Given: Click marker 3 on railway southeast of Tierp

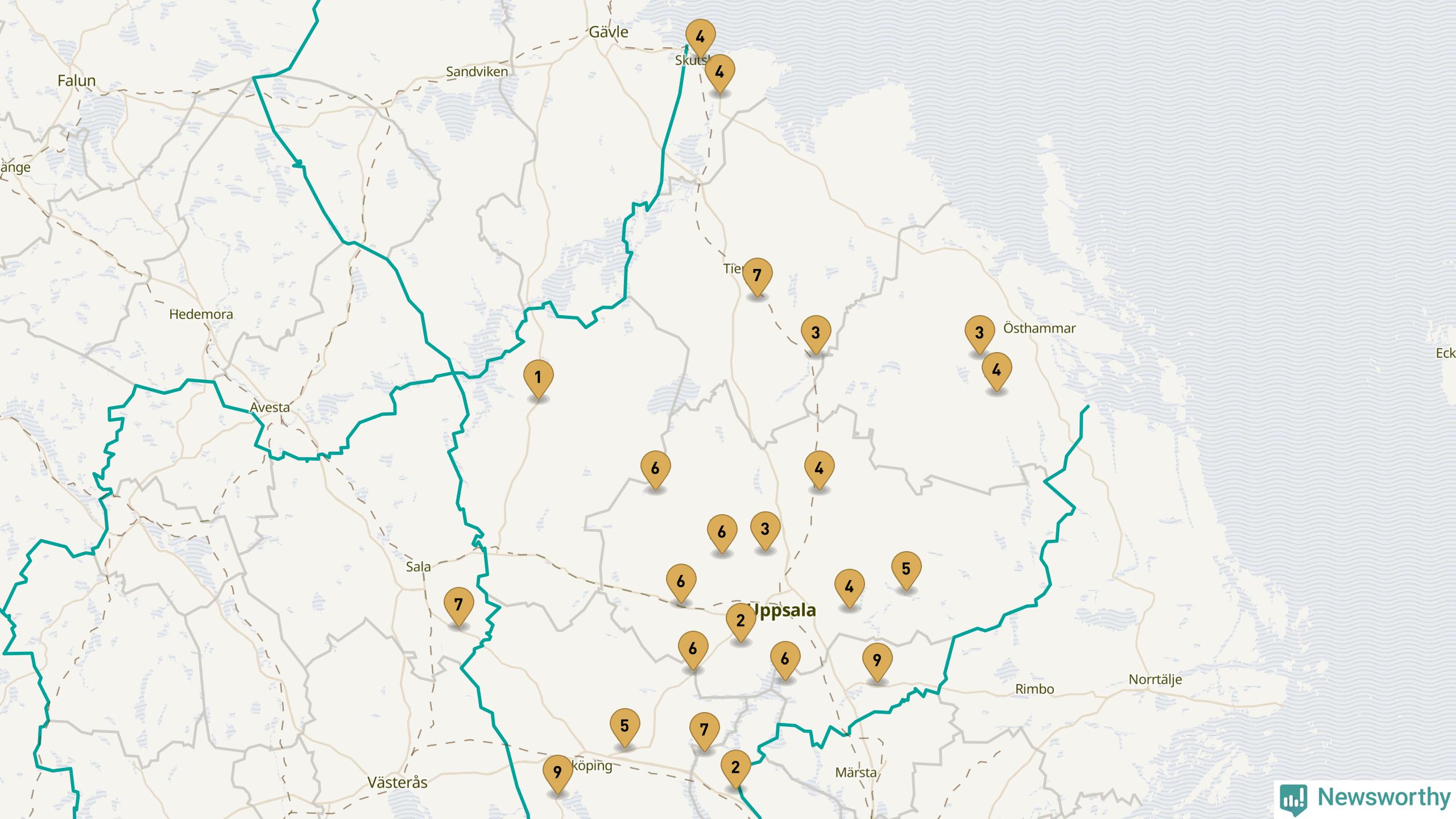Looking at the screenshot, I should click(x=816, y=334).
